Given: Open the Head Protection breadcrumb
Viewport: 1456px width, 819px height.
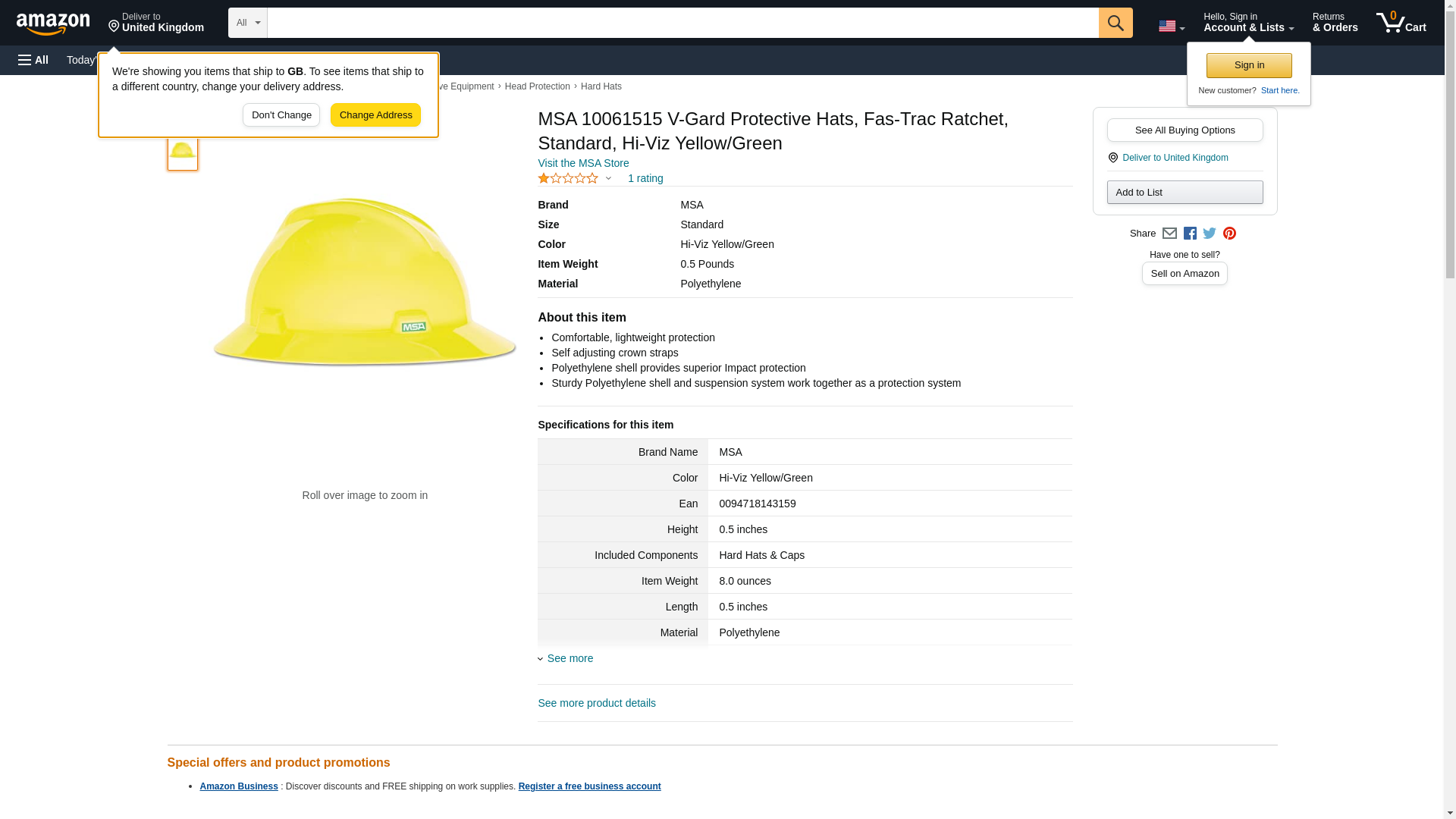Looking at the screenshot, I should pyautogui.click(x=537, y=86).
